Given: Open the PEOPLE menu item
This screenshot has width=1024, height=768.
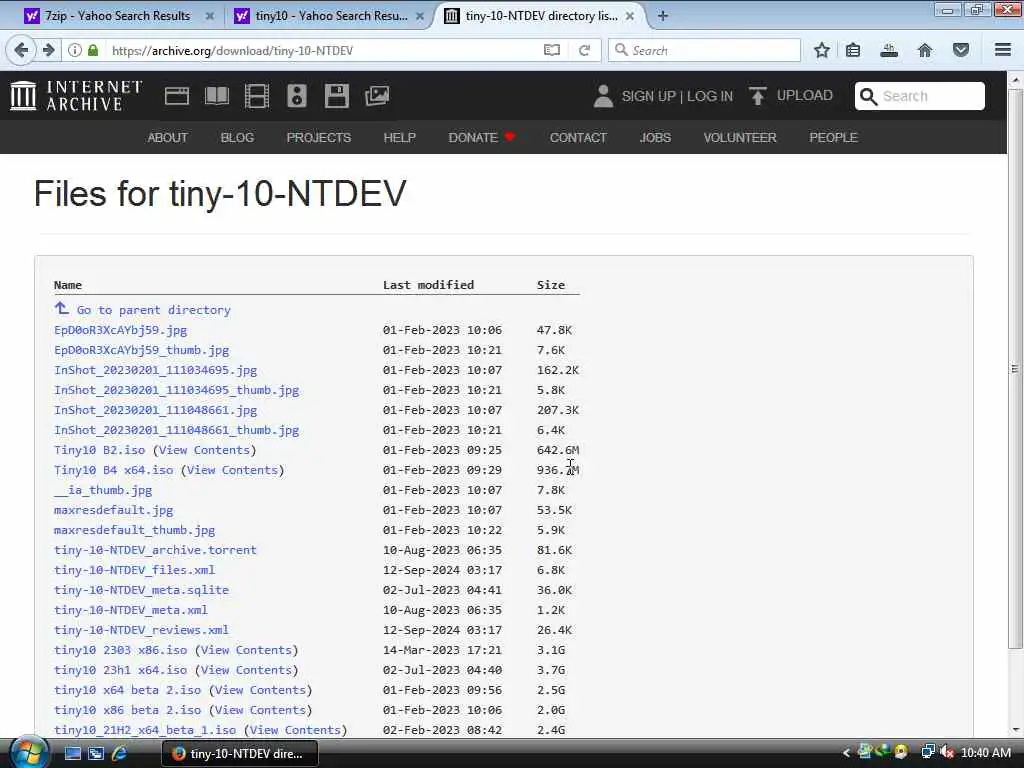Looking at the screenshot, I should [x=833, y=137].
